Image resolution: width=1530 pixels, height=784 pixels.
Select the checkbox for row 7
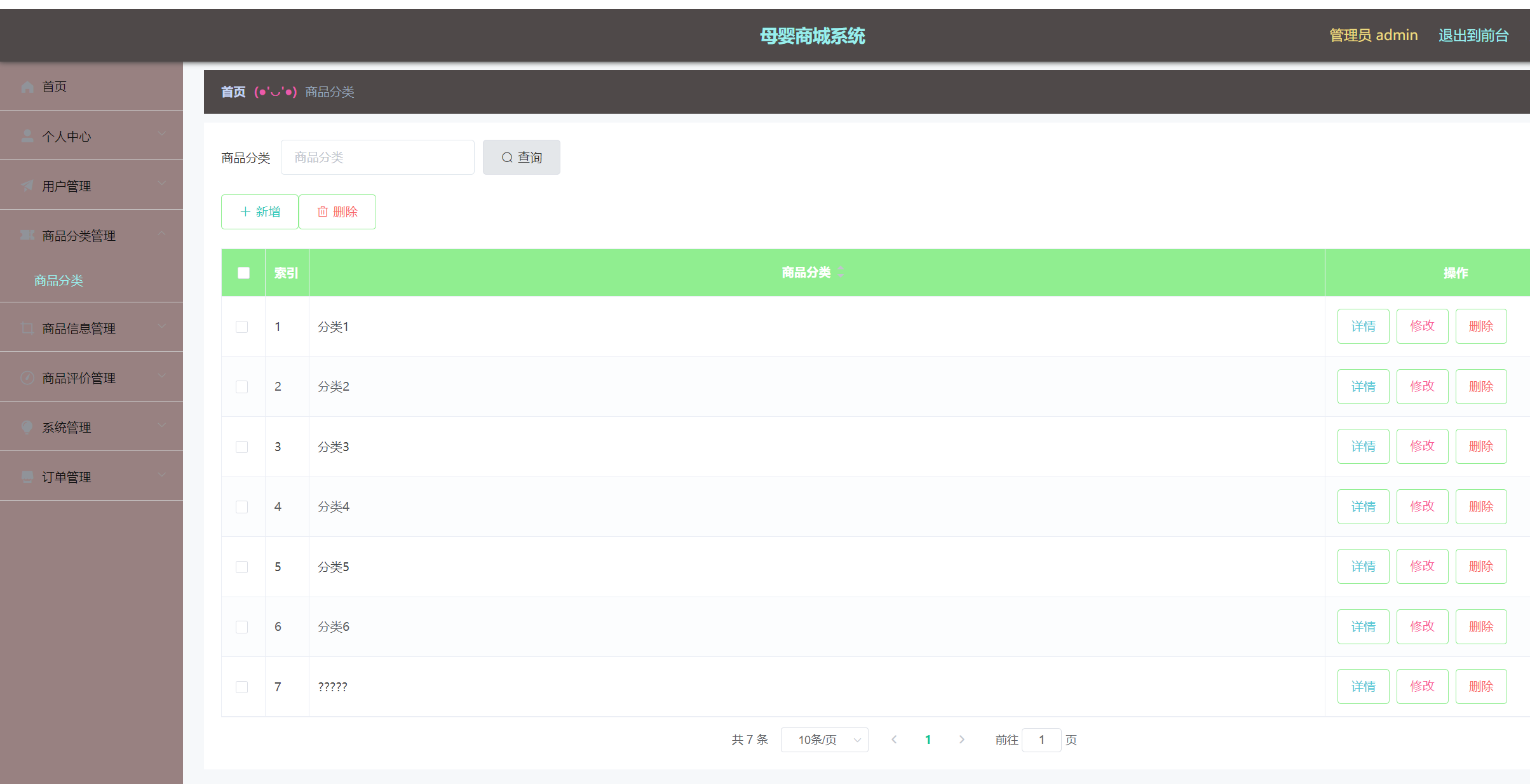pos(242,687)
